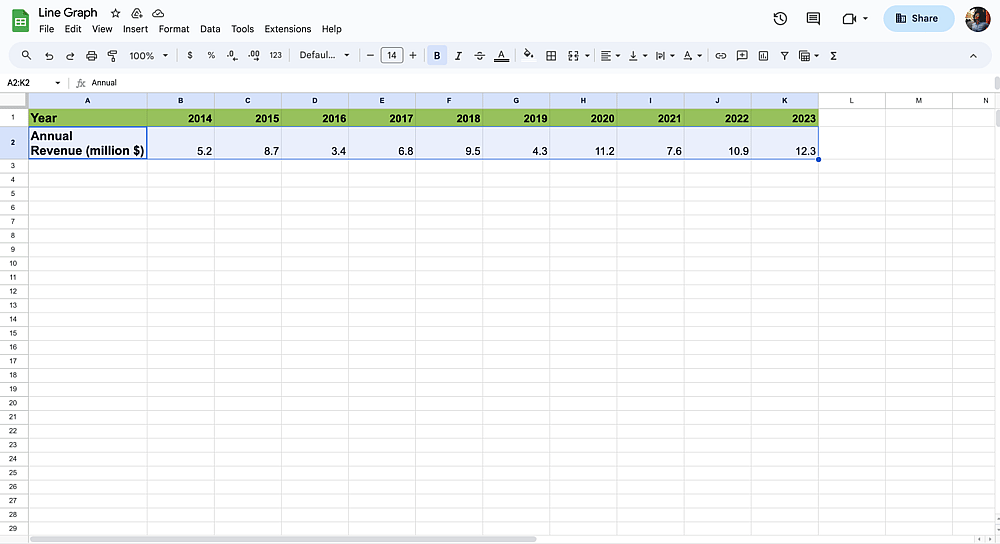1000x544 pixels.
Task: Click the horizontal scrollbar at the bottom
Action: [283, 540]
